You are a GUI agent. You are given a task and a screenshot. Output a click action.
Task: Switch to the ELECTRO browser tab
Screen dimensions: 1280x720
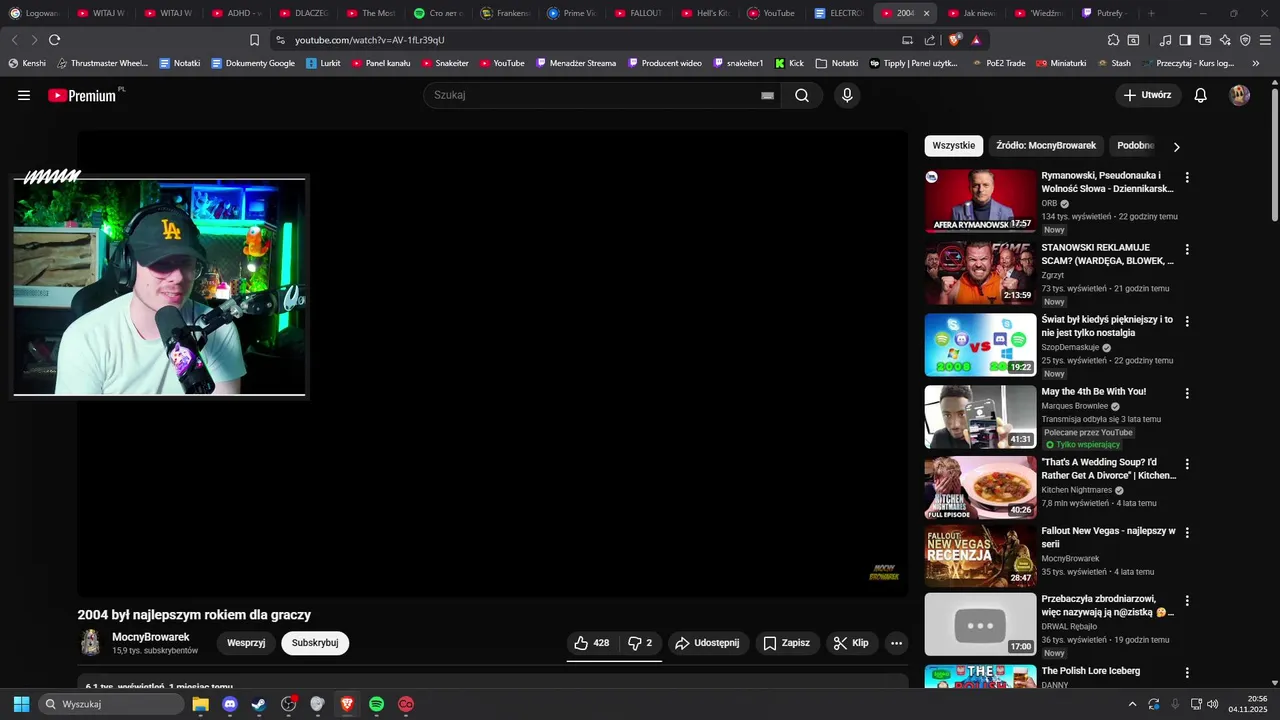click(x=839, y=13)
